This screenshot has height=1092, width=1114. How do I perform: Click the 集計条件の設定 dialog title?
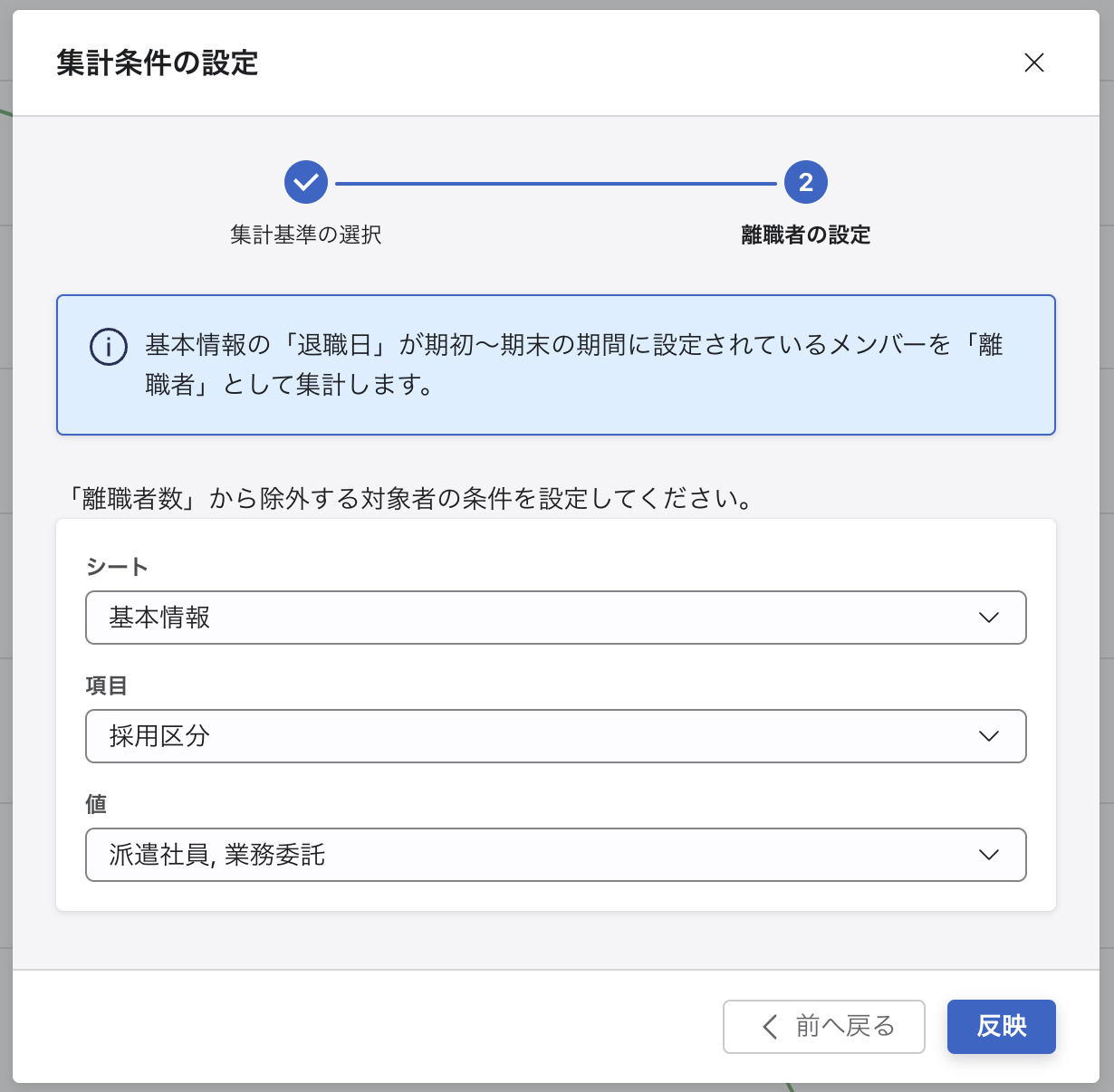[x=158, y=63]
